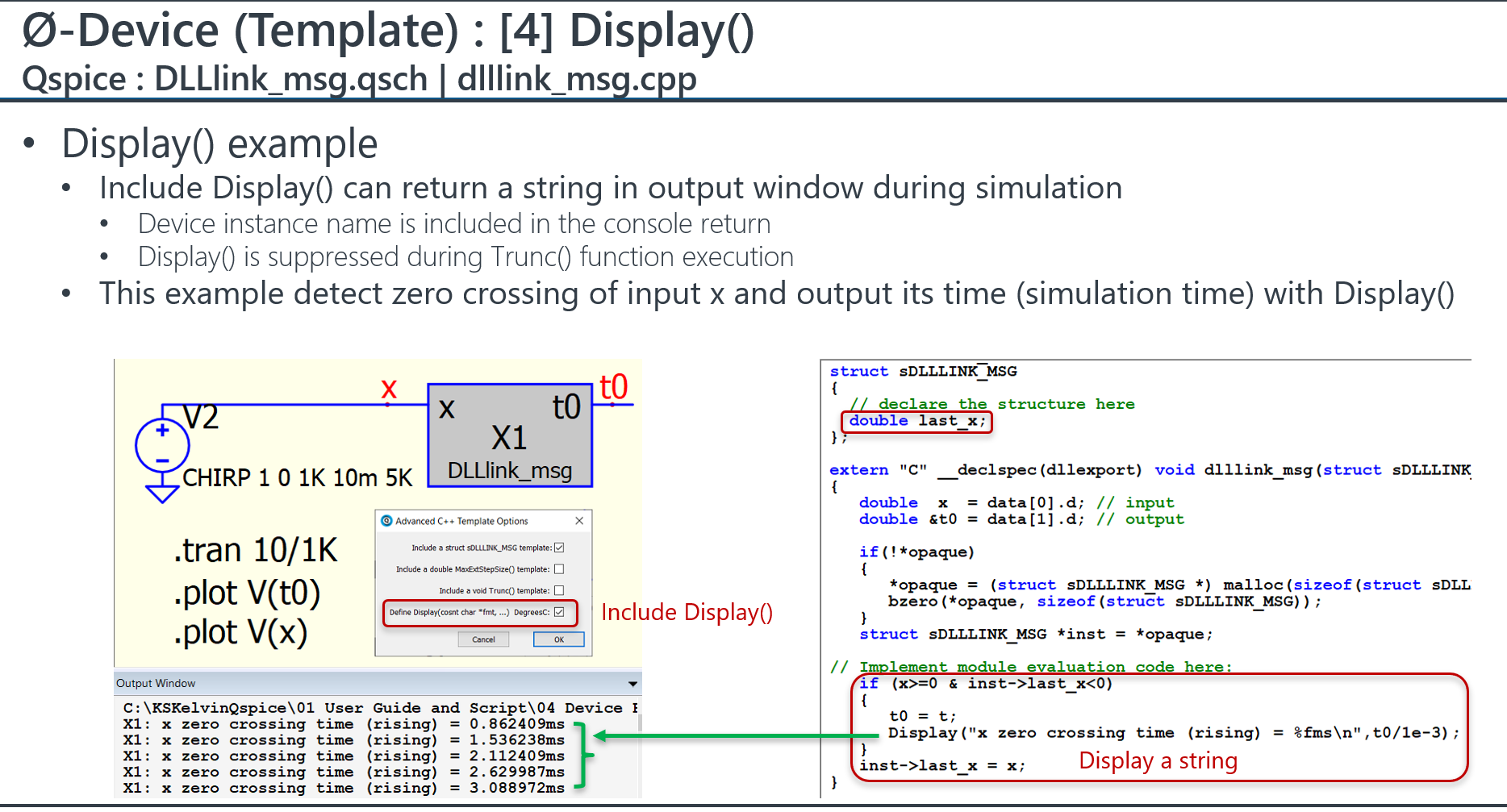Click the 'Display() is suppressed during Trunc()' bullet
This screenshot has height=812, width=1507.
[465, 256]
